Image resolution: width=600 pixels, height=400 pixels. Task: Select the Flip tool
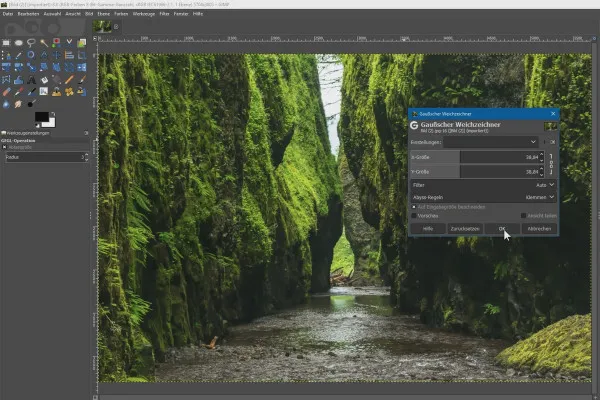click(82, 67)
